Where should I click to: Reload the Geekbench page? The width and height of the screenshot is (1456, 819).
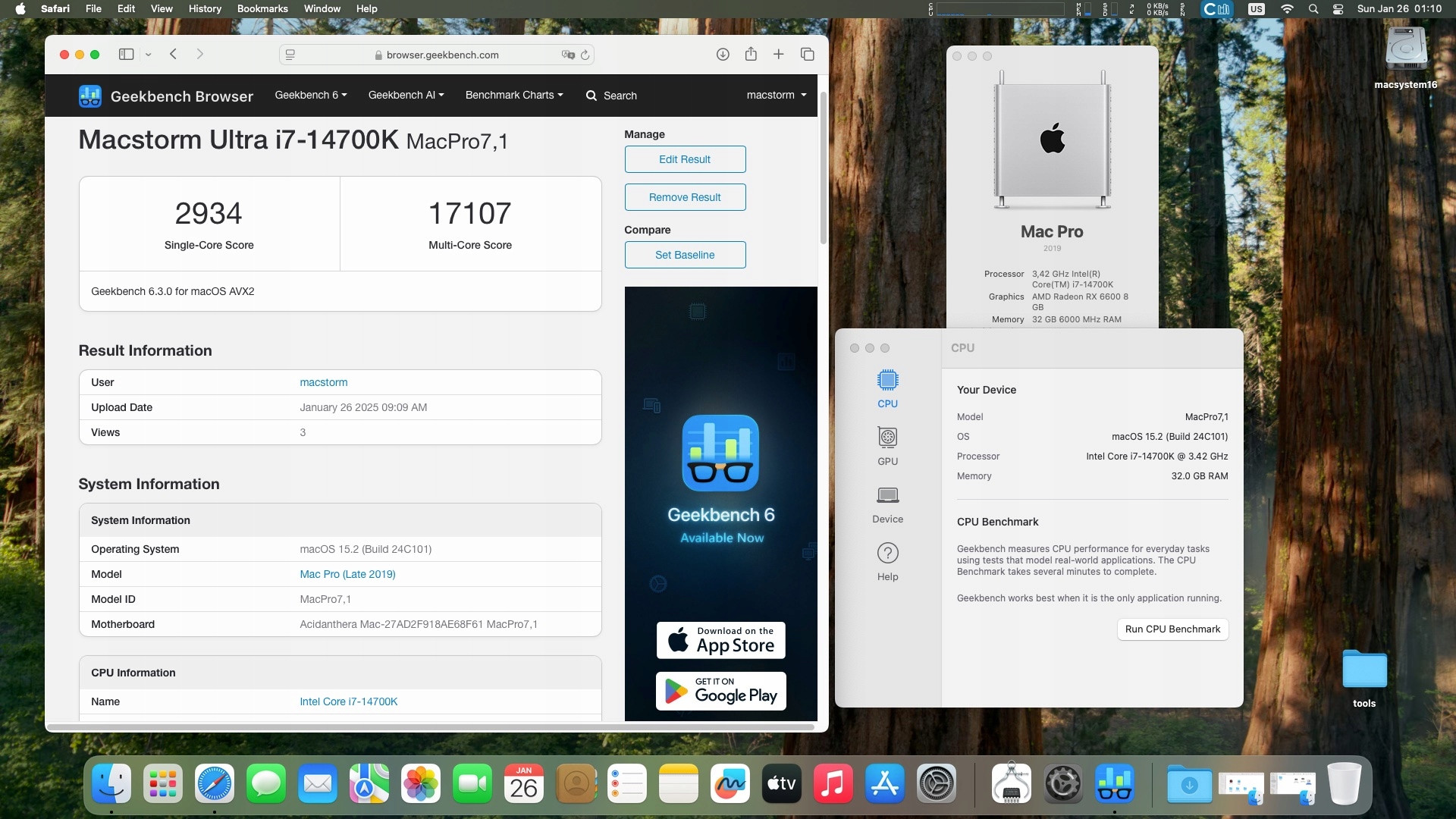[585, 55]
